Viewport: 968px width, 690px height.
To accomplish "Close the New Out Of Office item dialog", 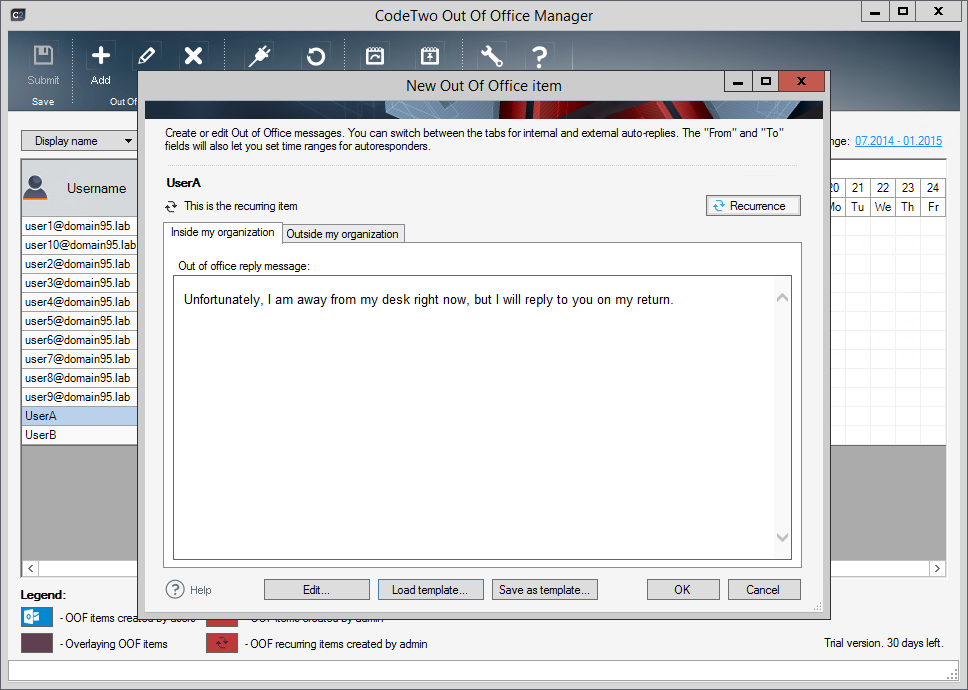I will pos(801,81).
